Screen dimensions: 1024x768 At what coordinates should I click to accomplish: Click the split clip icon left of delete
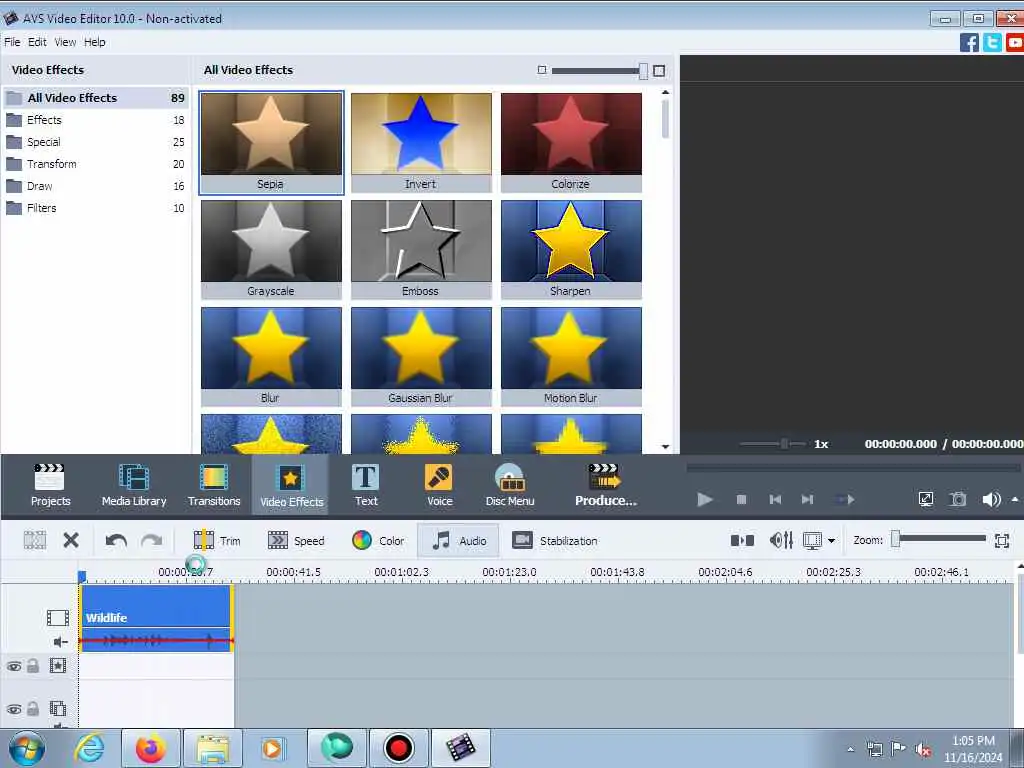[x=35, y=540]
